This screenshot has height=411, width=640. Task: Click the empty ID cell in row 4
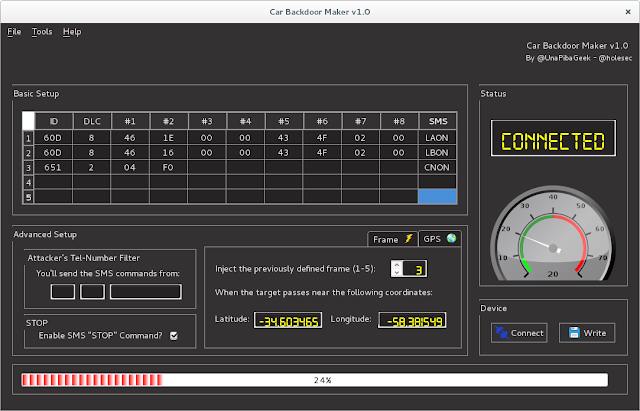click(53, 182)
